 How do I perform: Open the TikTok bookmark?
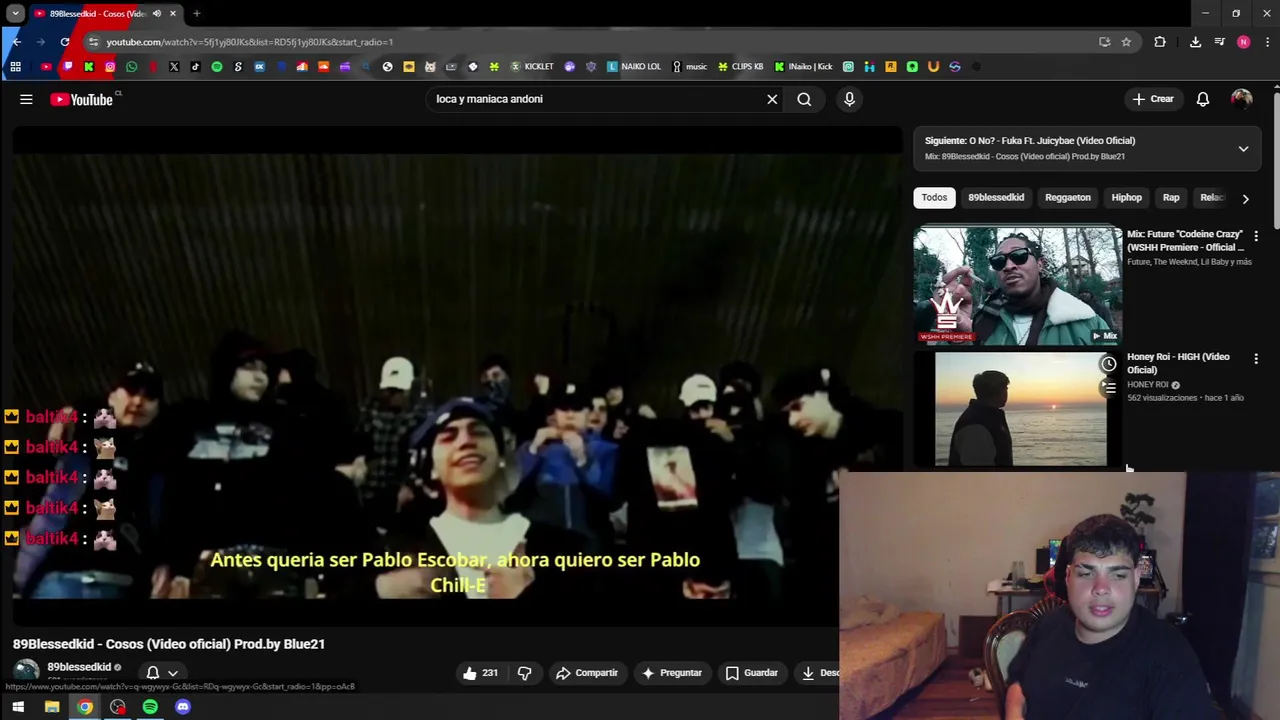[195, 67]
